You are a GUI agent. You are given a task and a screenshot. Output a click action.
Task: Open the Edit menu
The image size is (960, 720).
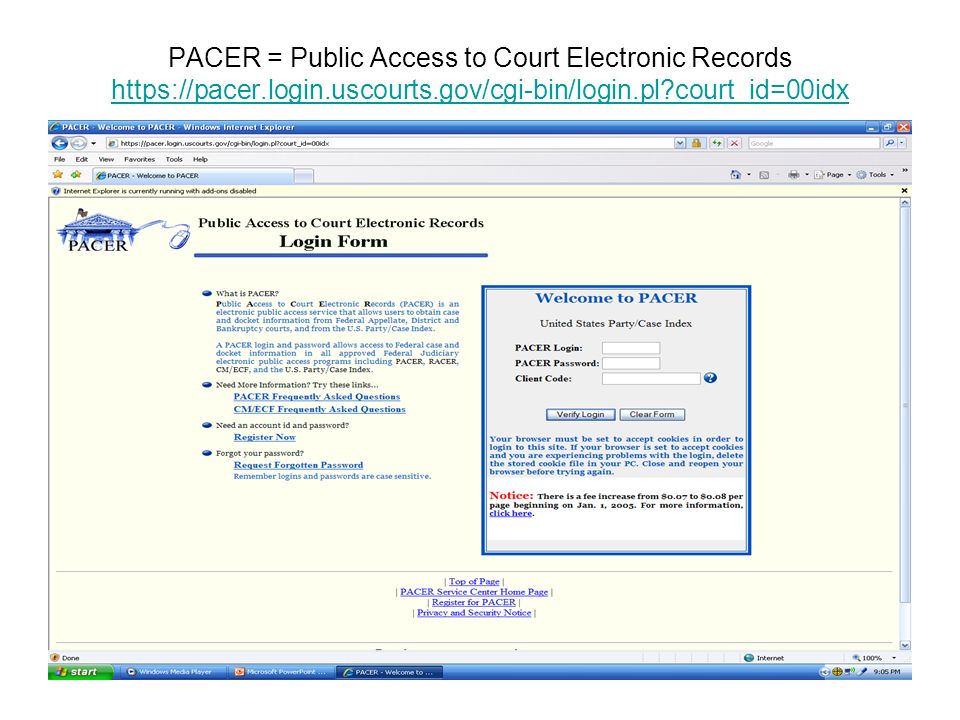point(81,159)
